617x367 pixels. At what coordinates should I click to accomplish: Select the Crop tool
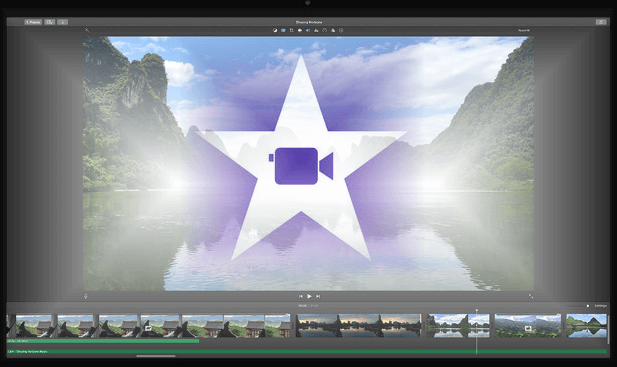point(292,30)
